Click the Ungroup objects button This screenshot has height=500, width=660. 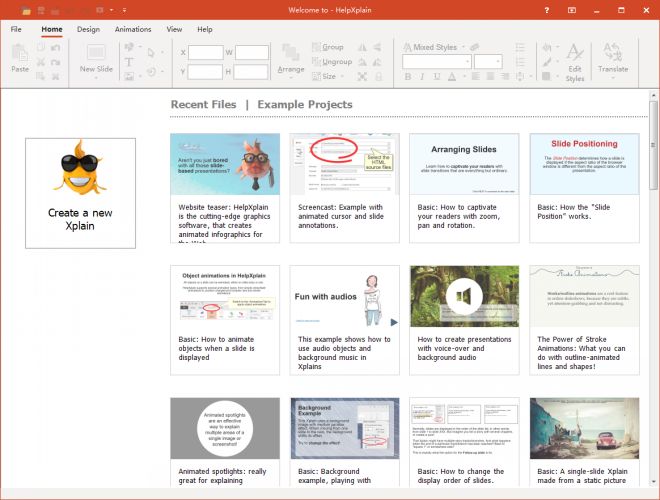pyautogui.click(x=332, y=62)
